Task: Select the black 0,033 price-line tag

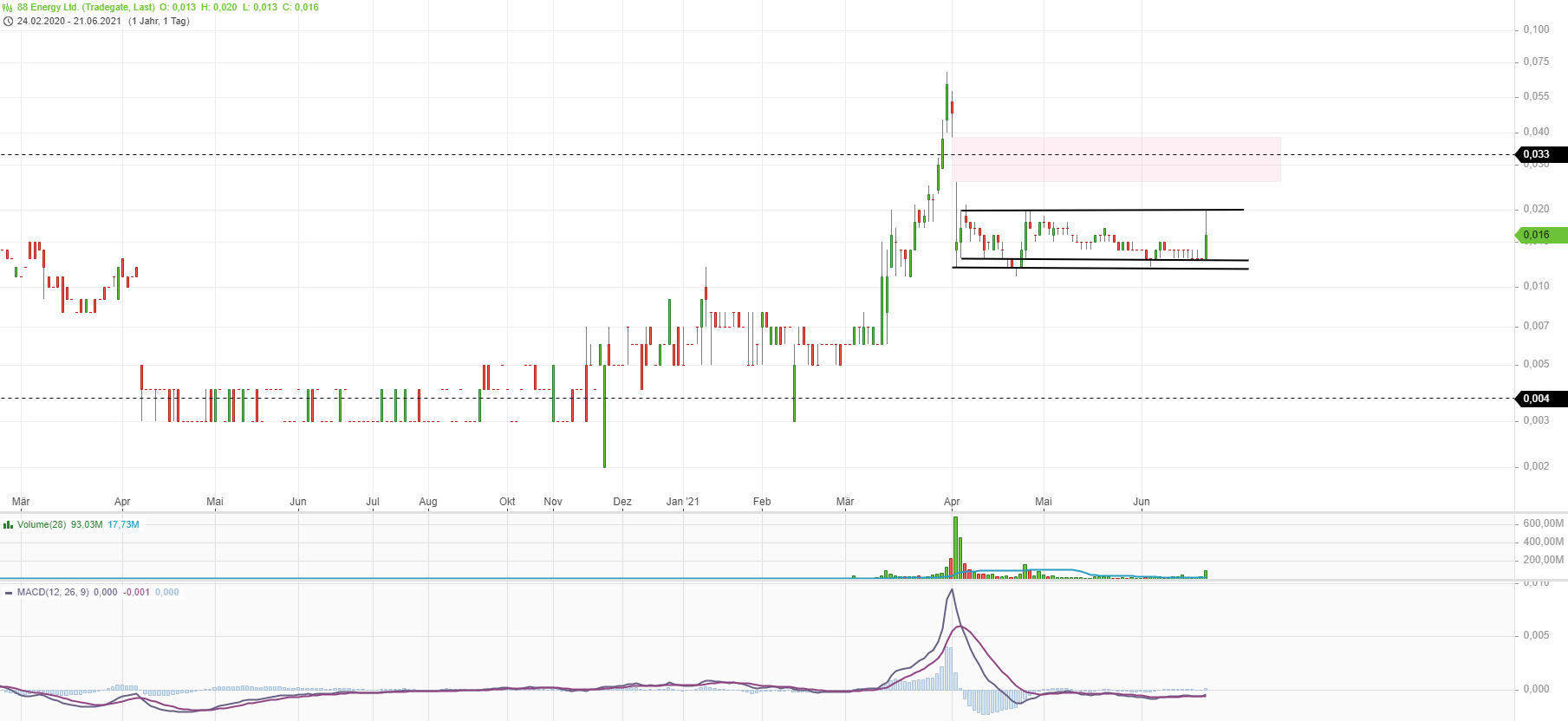Action: tap(1541, 154)
